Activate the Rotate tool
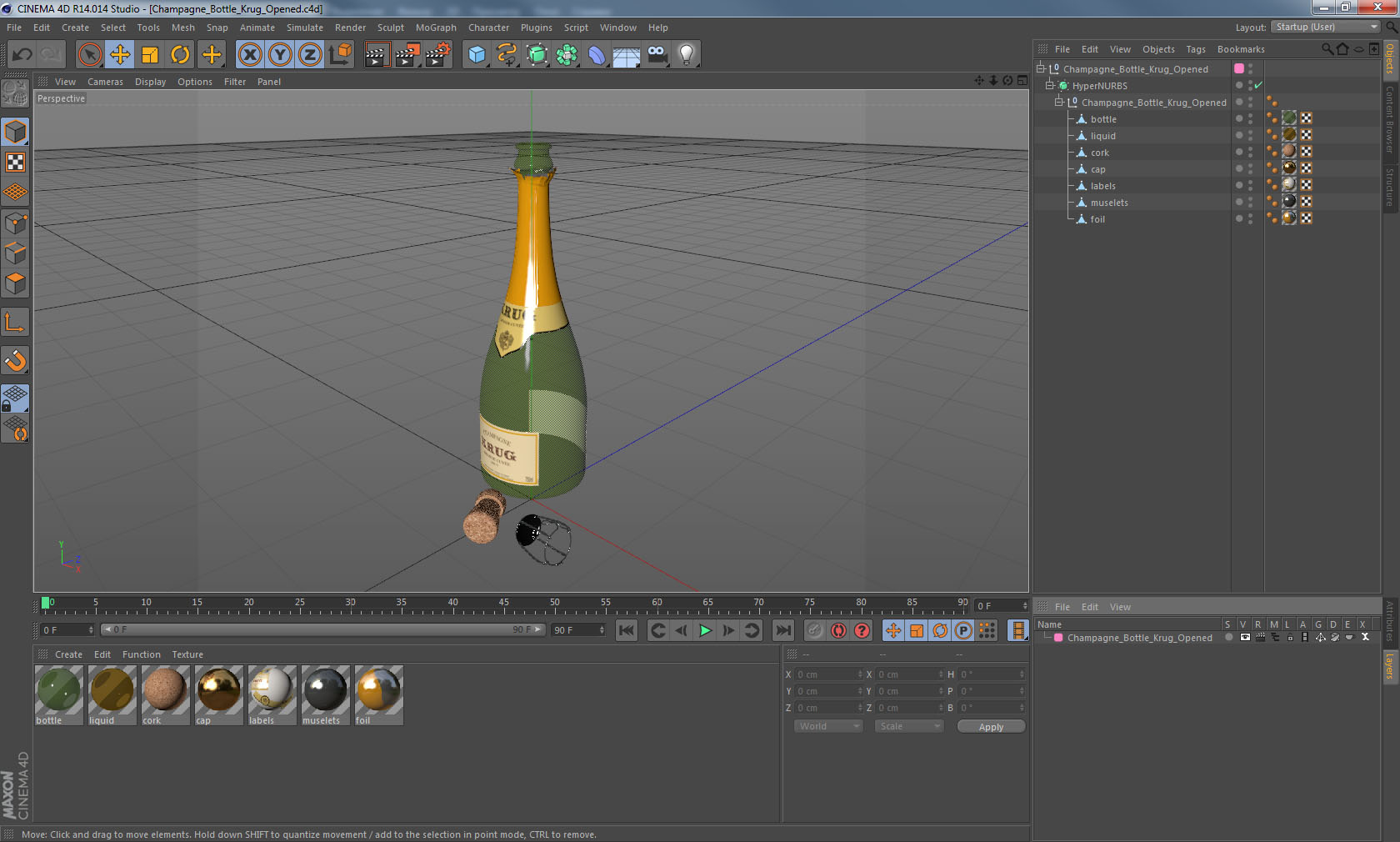 (180, 55)
